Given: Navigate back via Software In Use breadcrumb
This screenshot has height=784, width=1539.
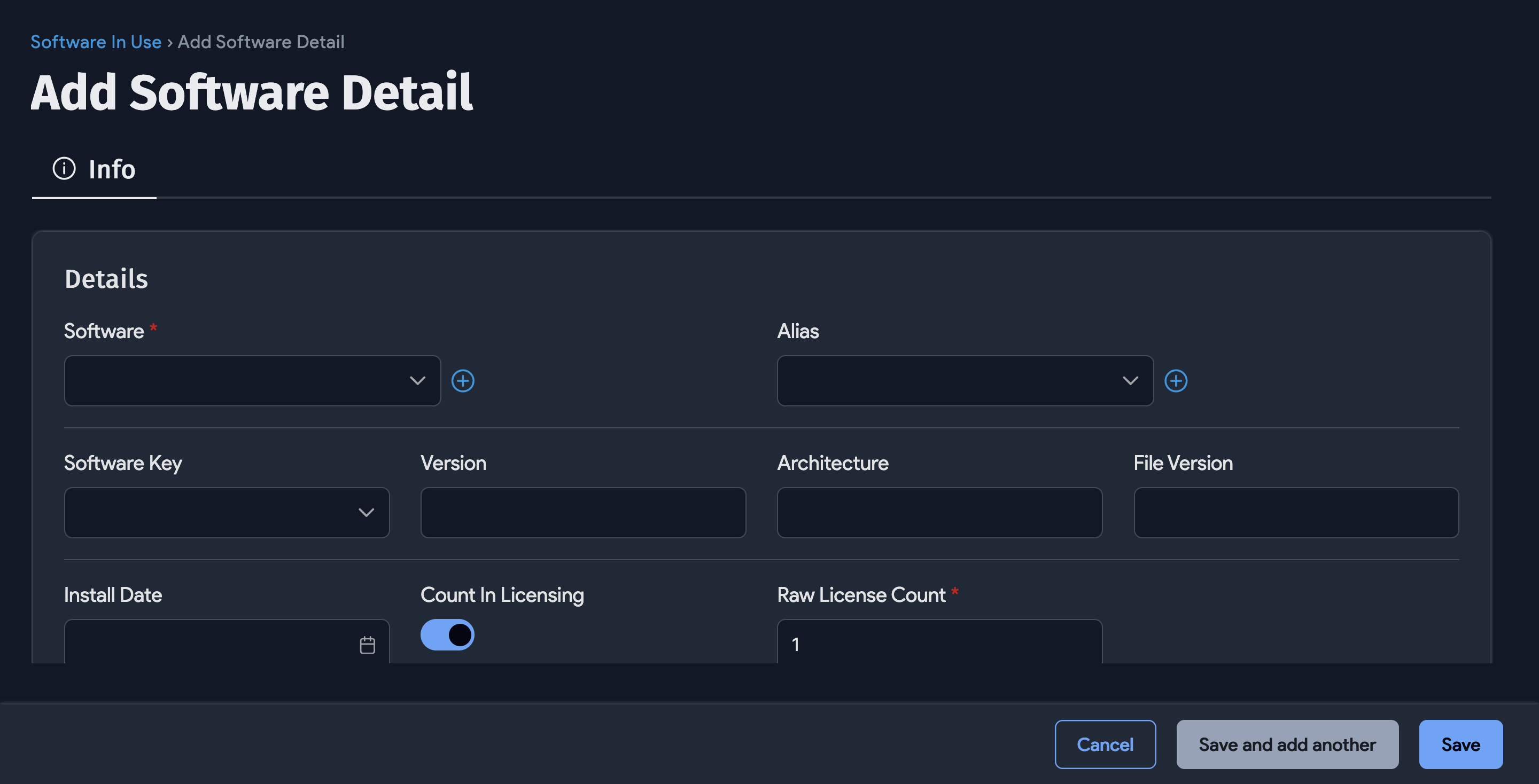Looking at the screenshot, I should coord(96,41).
